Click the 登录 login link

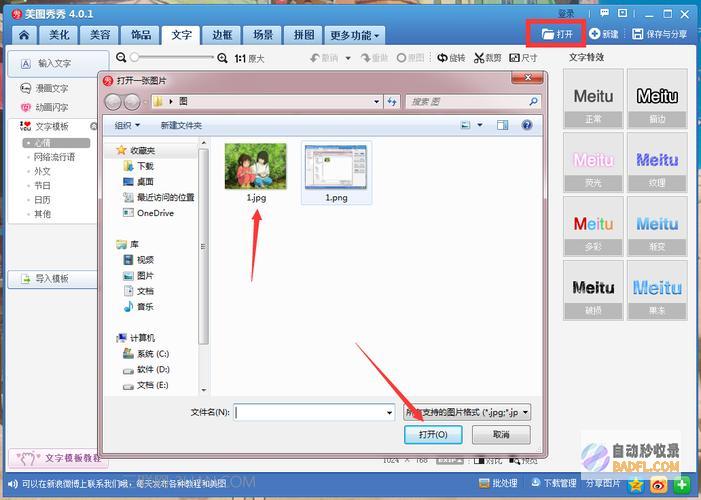[566, 14]
